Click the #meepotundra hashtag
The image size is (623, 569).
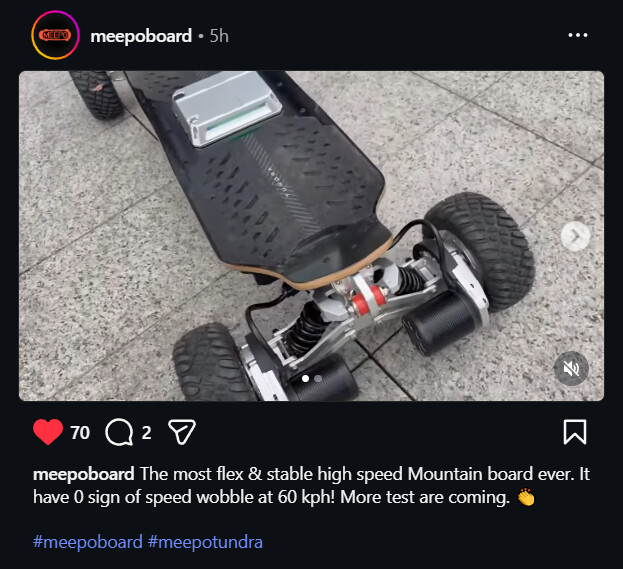(x=205, y=542)
